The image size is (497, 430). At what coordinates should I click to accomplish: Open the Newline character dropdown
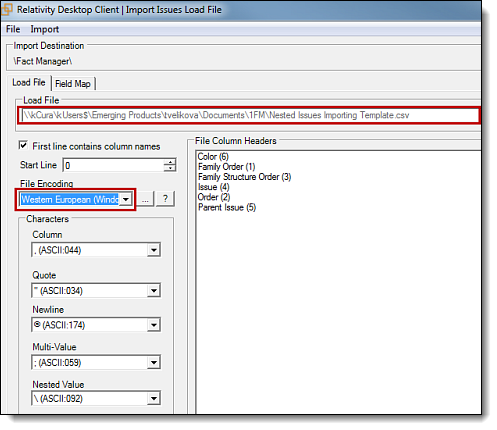[153, 325]
